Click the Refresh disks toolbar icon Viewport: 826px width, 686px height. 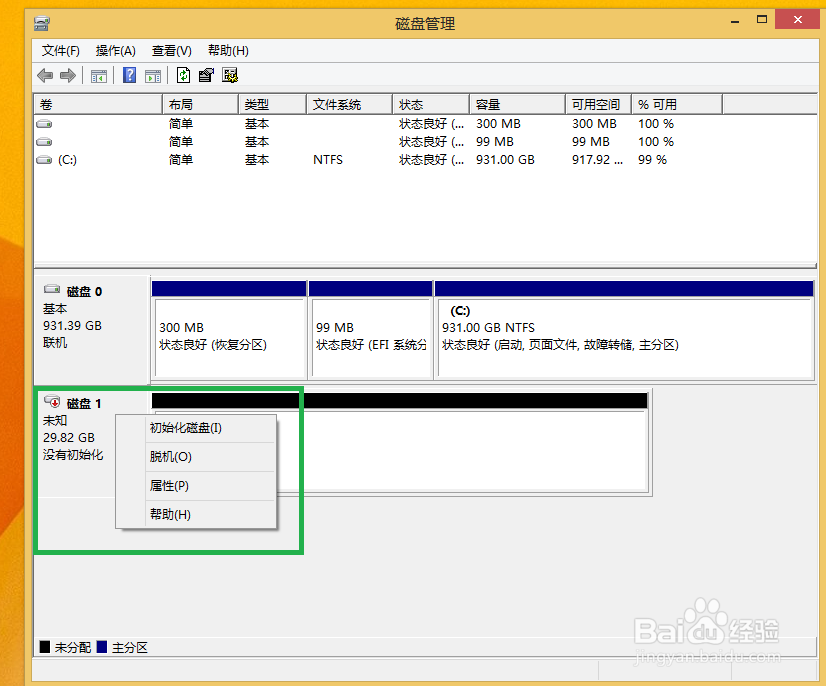tap(183, 75)
